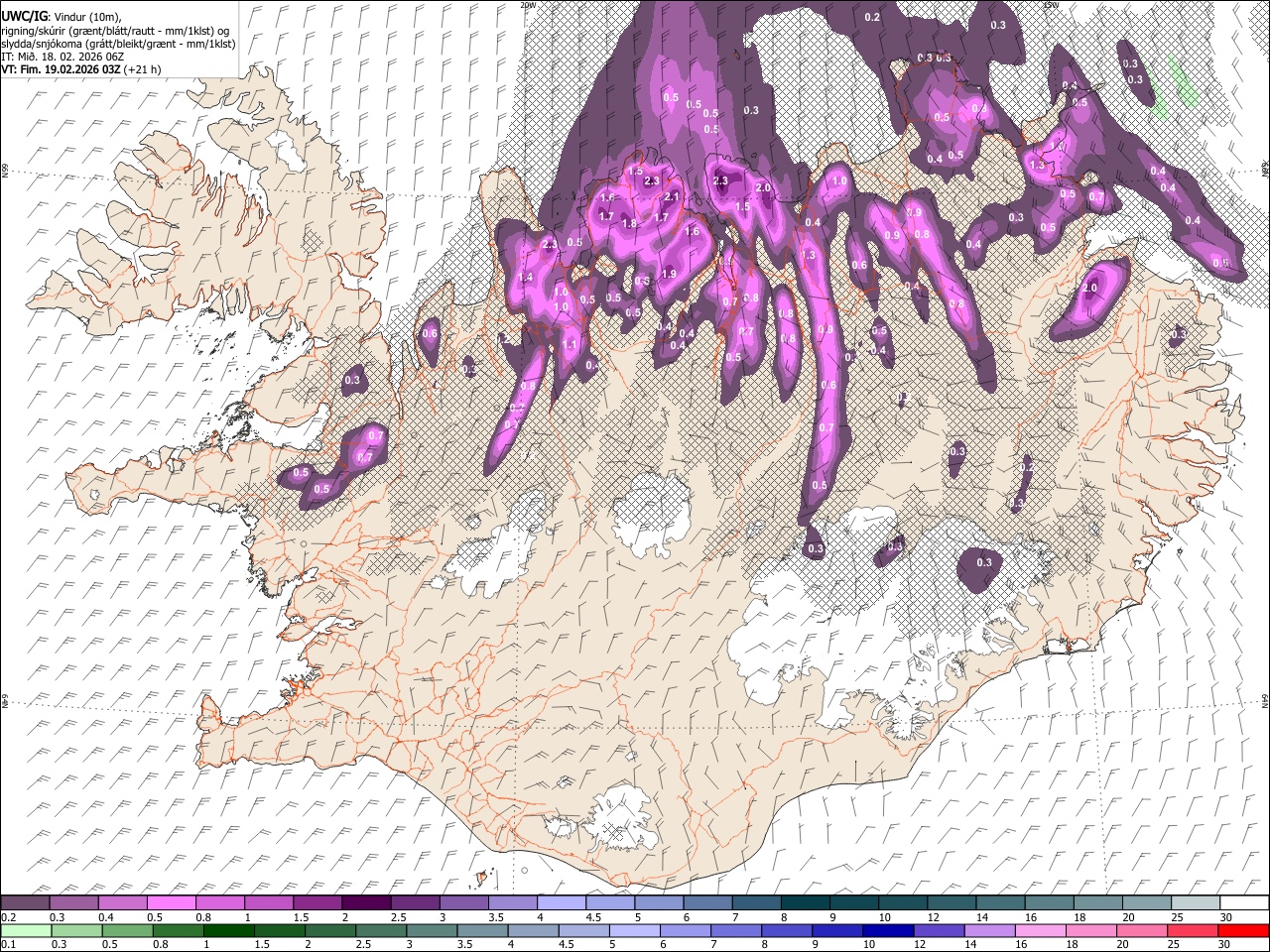The image size is (1270, 952).
Task: Select the title text 'UWC/IG: Vindur (10m),'
Action: click(62, 16)
